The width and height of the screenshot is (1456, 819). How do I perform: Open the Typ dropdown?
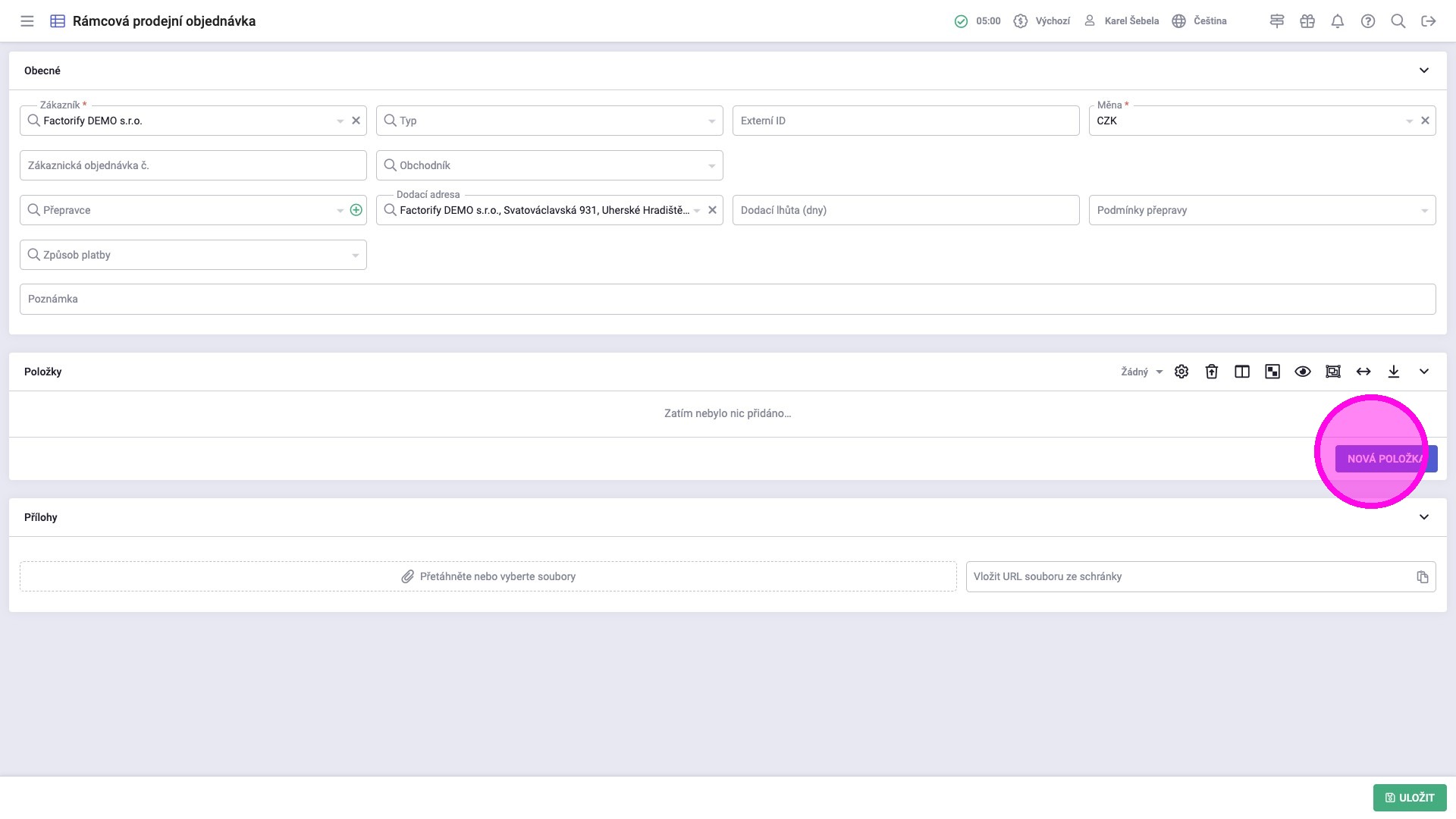550,121
